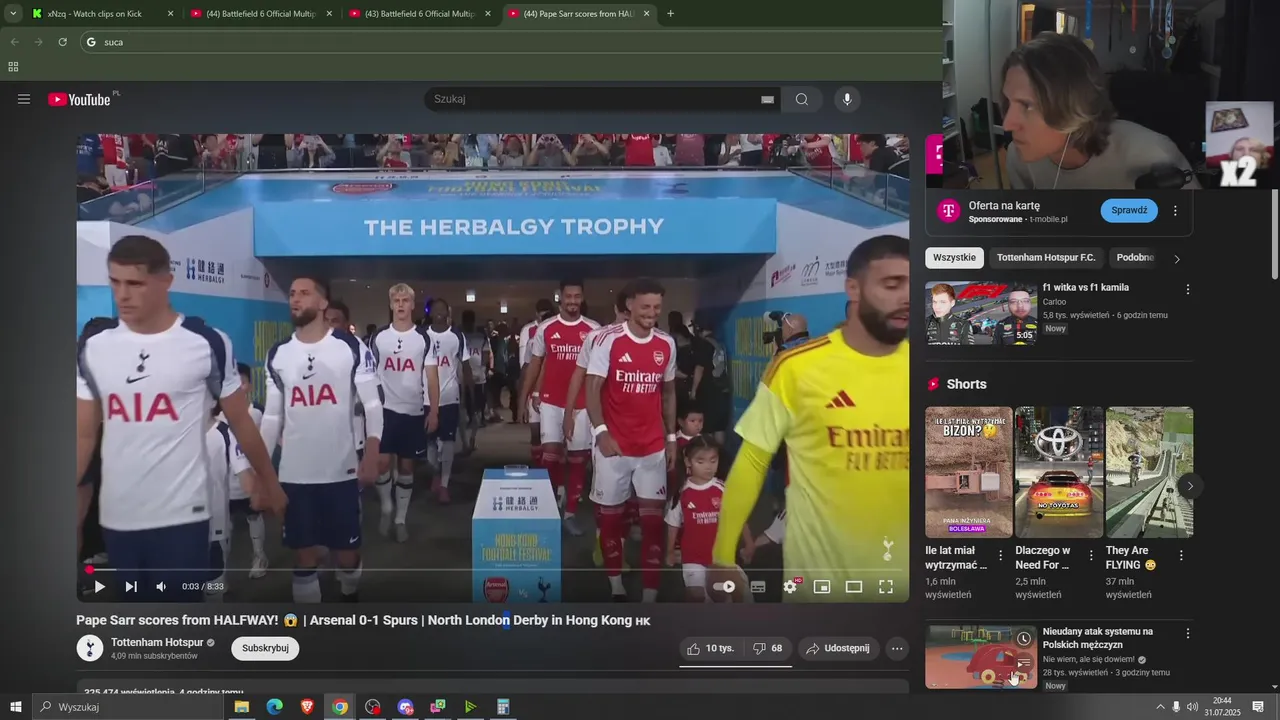Open the on-screen keyboard icon in search

tap(767, 99)
